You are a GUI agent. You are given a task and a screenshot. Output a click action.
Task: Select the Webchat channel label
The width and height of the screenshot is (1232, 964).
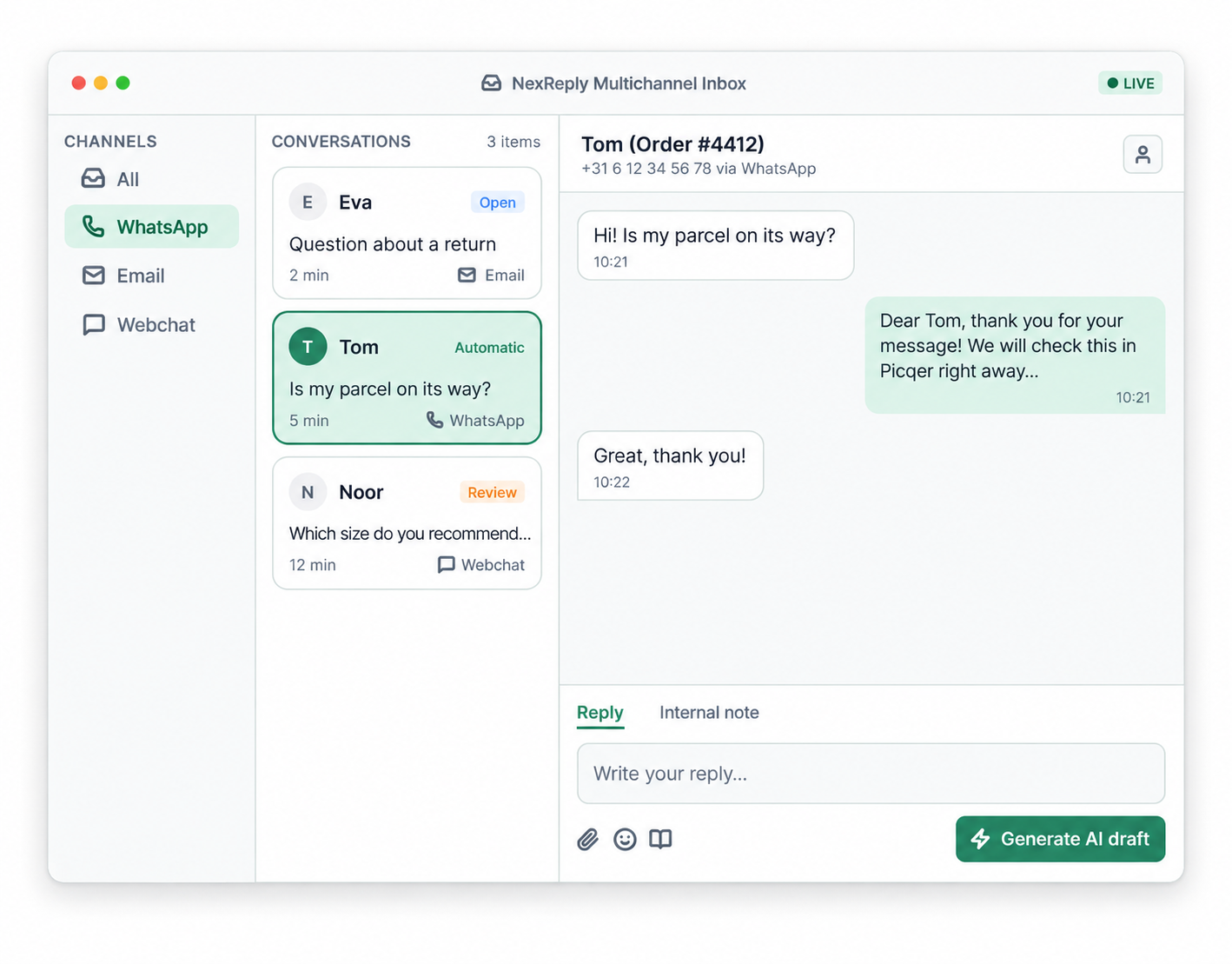(156, 325)
